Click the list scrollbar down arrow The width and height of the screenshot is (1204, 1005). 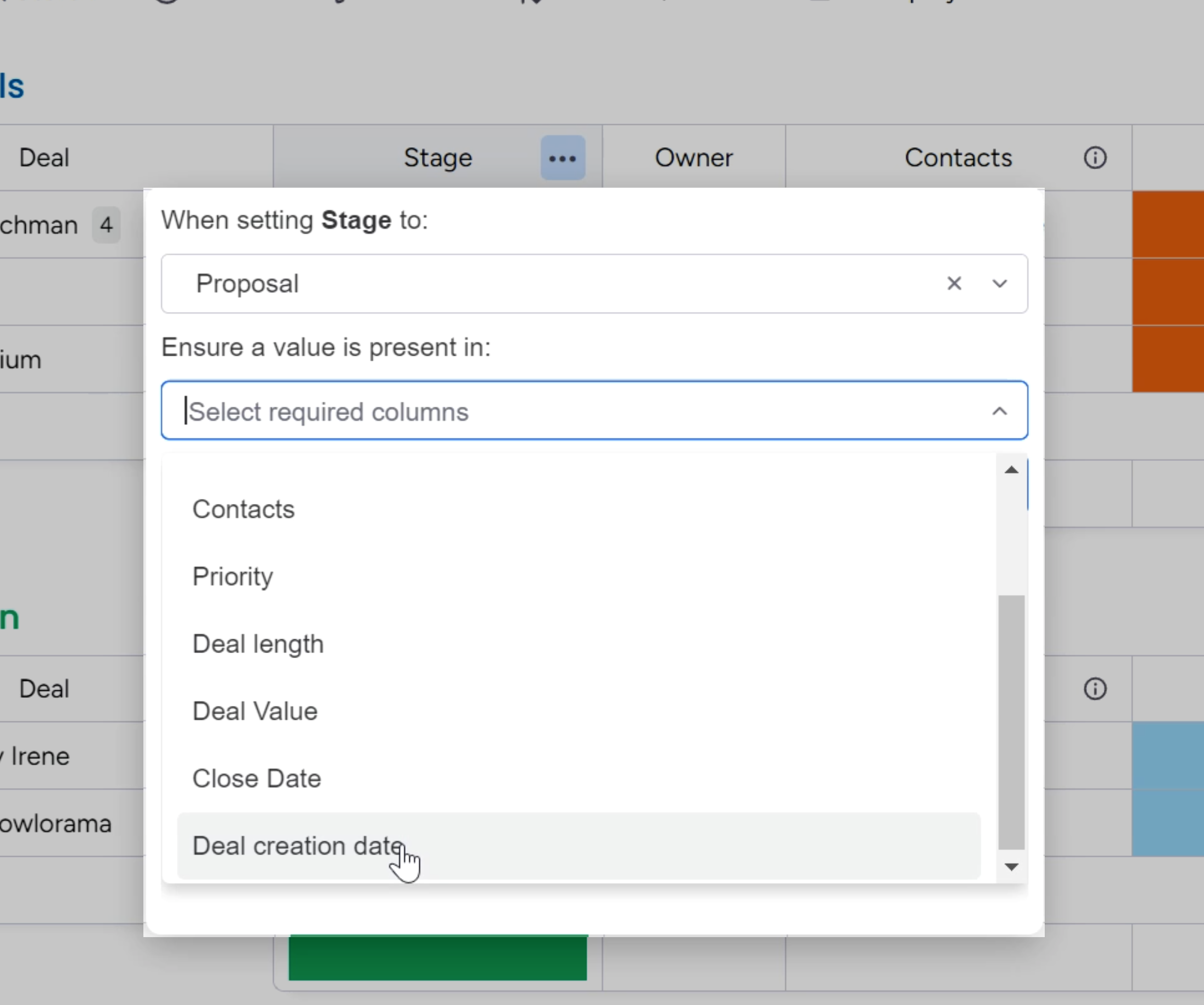click(1011, 867)
